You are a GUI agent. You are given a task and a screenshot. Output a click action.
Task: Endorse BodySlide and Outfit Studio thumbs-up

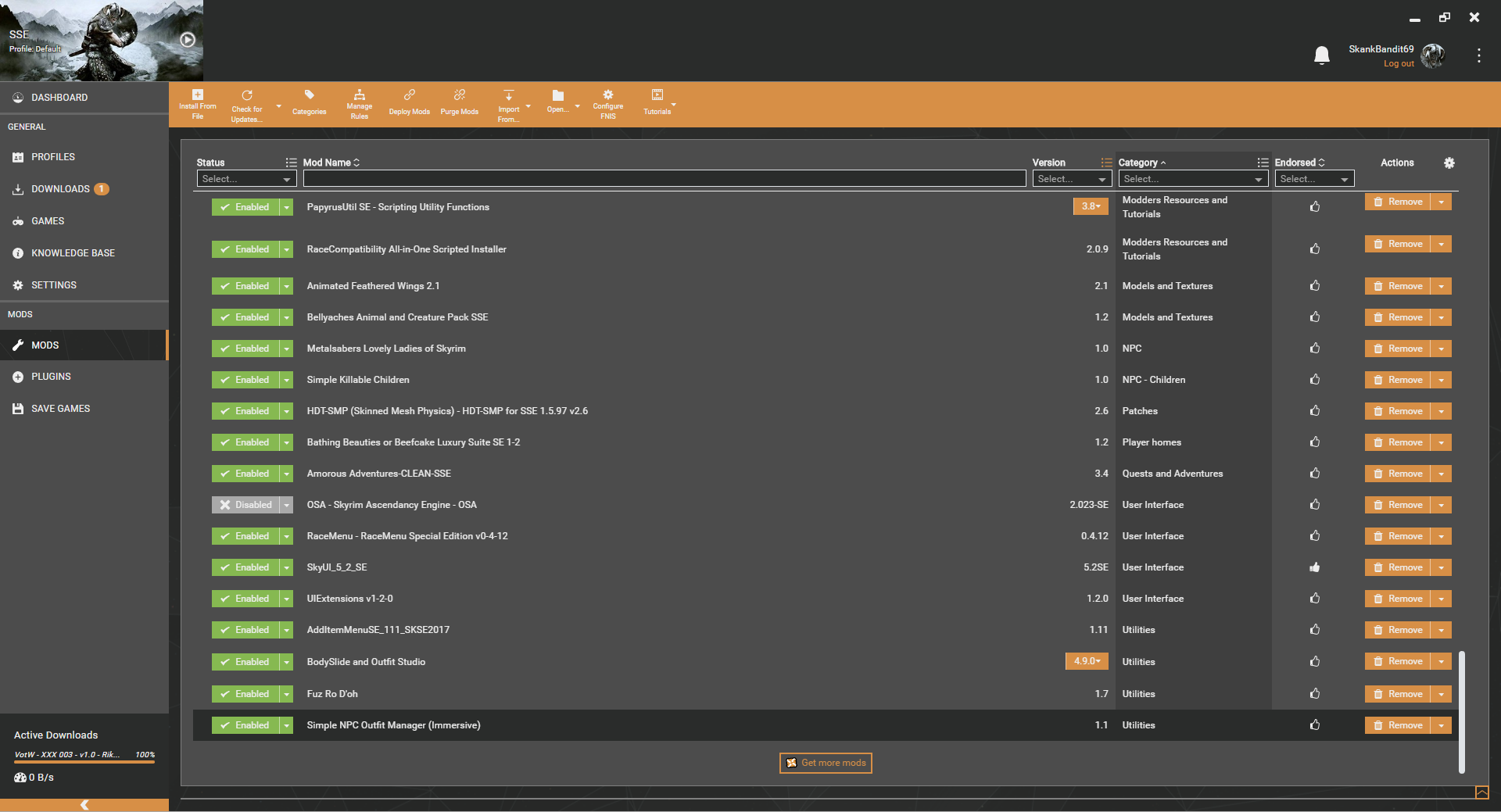pyautogui.click(x=1315, y=662)
